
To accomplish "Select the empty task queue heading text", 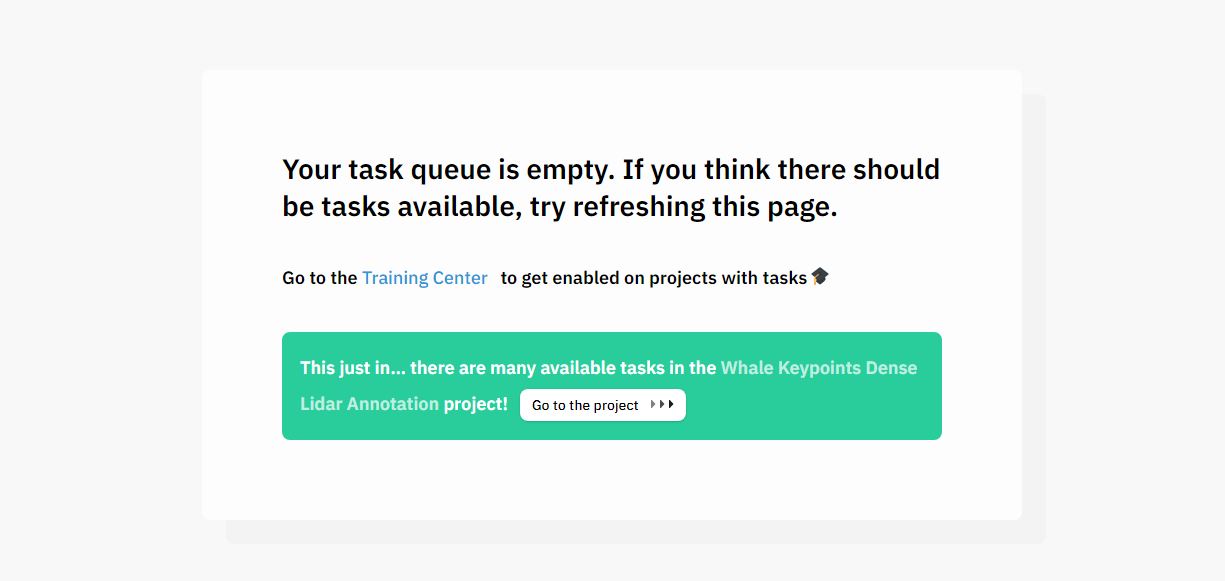I will (610, 188).
